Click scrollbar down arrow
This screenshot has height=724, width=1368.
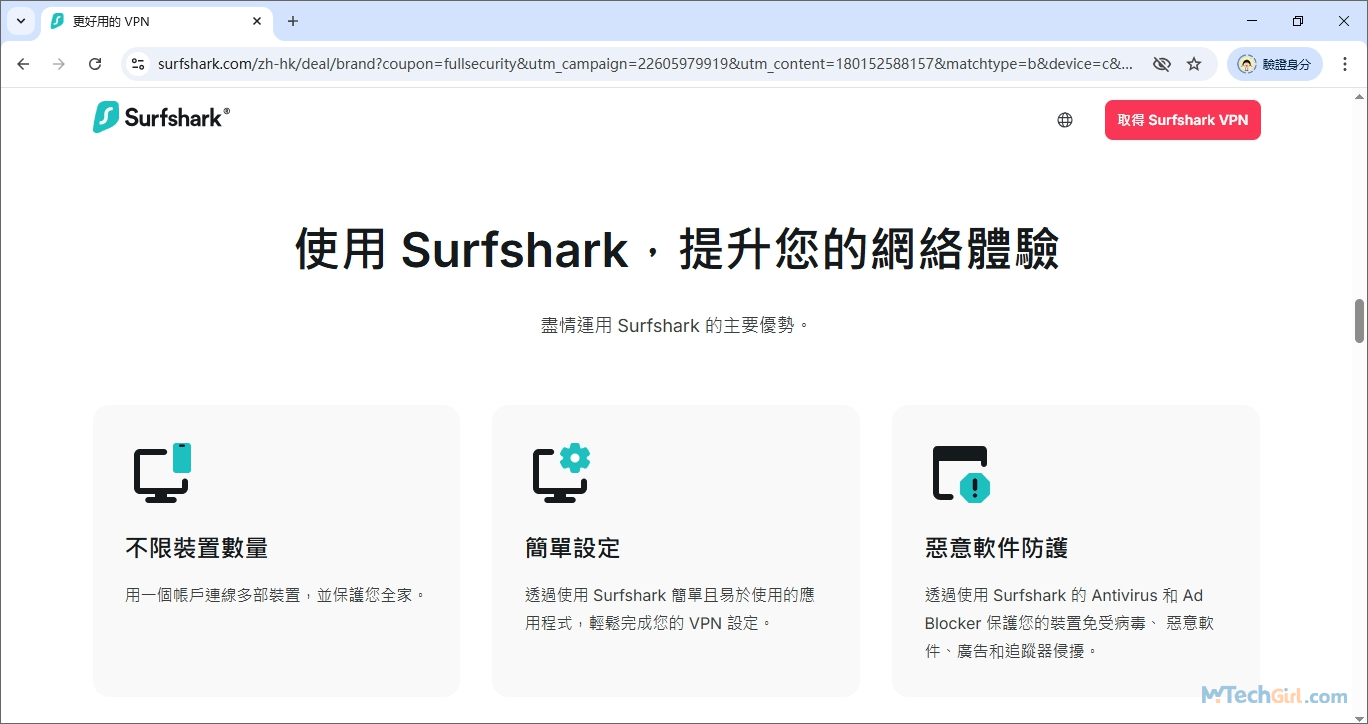click(1359, 715)
